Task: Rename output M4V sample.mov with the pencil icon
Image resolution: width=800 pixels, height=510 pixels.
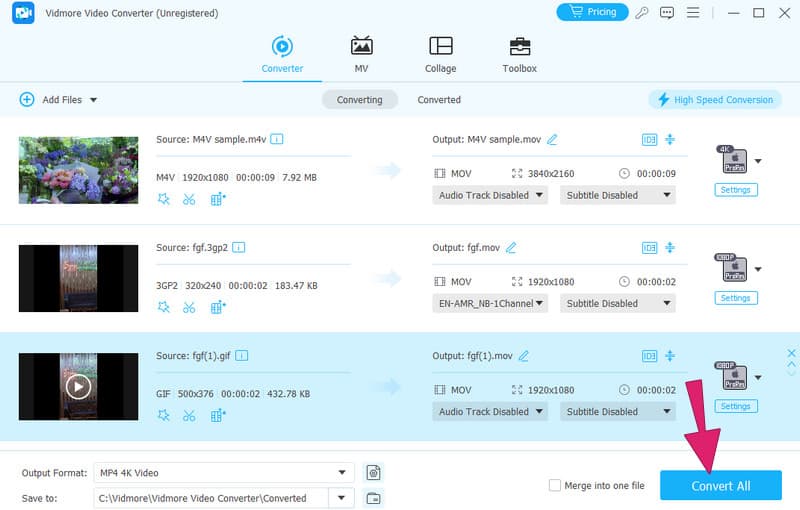Action: tap(552, 139)
